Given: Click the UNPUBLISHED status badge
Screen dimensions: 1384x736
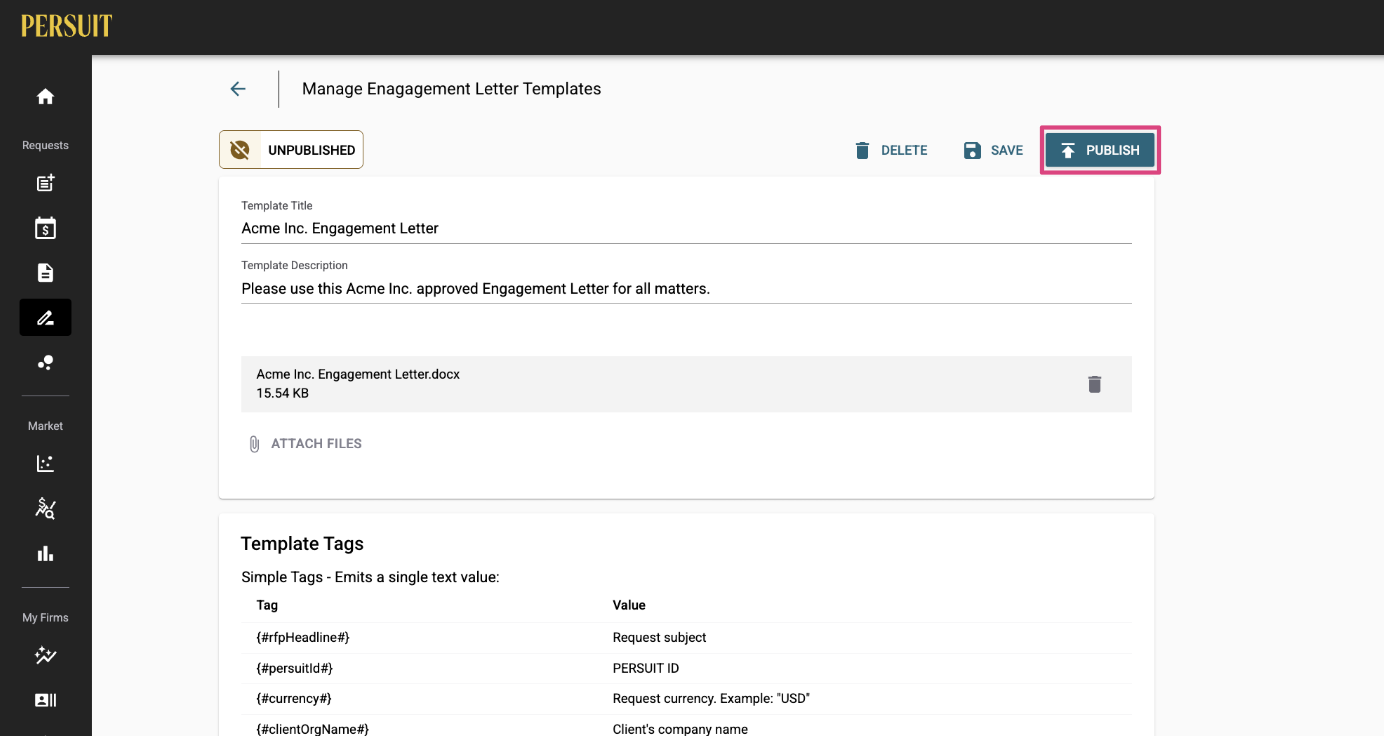Looking at the screenshot, I should [x=291, y=150].
